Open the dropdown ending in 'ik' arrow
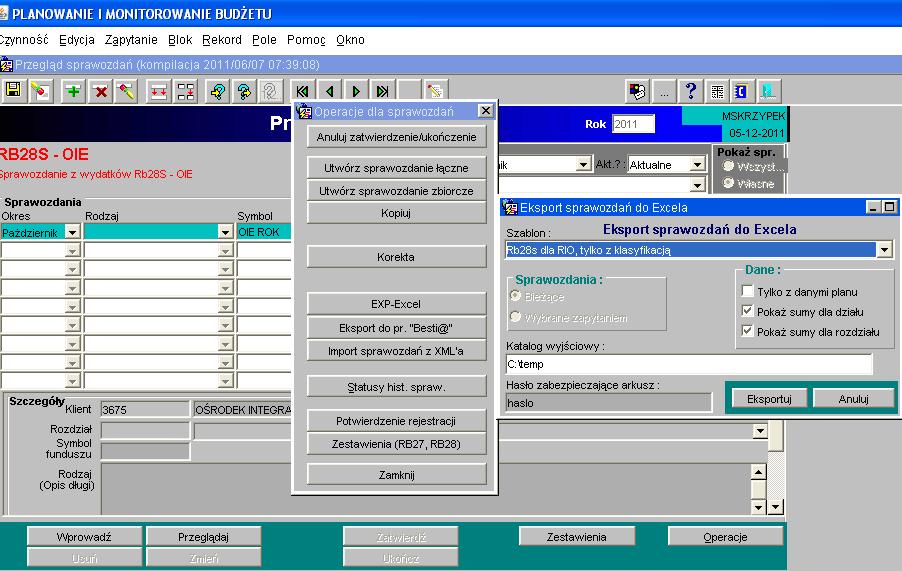Image resolution: width=902 pixels, height=571 pixels. tap(583, 164)
